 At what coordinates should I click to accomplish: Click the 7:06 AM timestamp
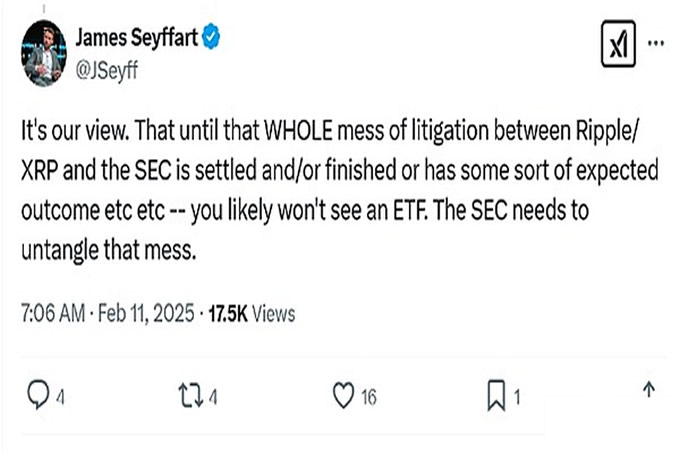coord(52,314)
